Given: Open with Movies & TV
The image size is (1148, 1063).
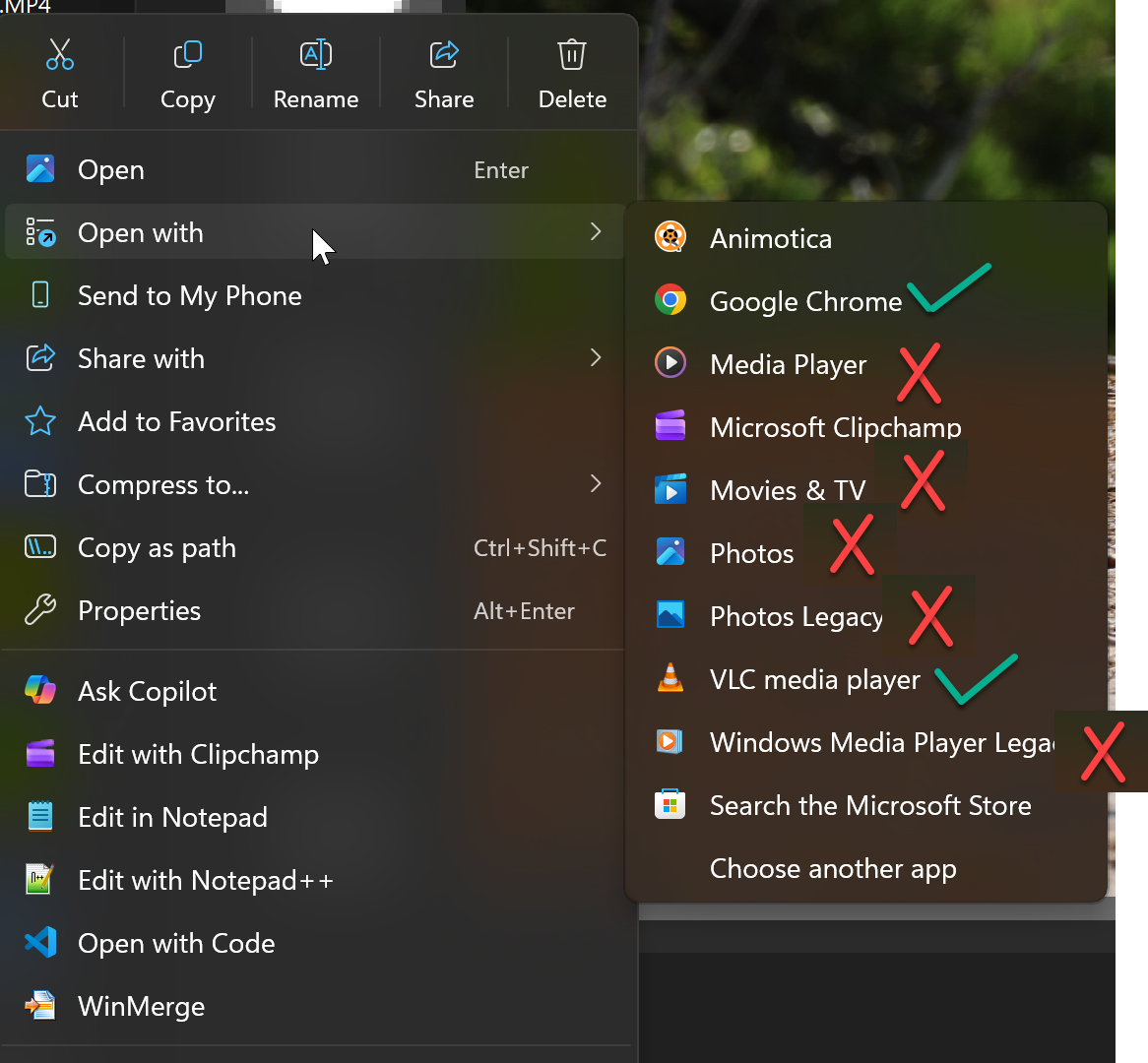Looking at the screenshot, I should point(866,490).
